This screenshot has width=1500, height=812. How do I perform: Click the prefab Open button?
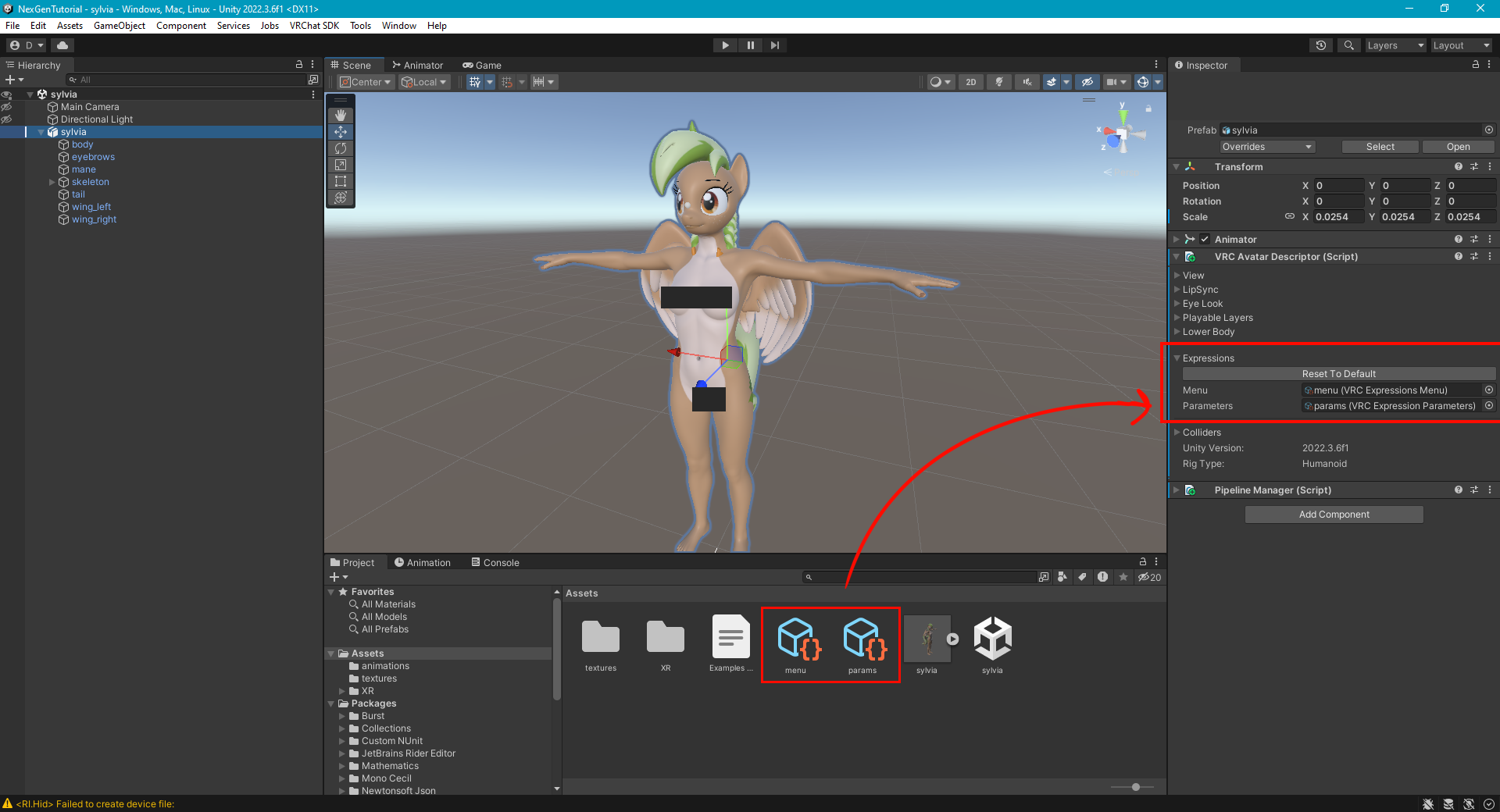[1458, 147]
